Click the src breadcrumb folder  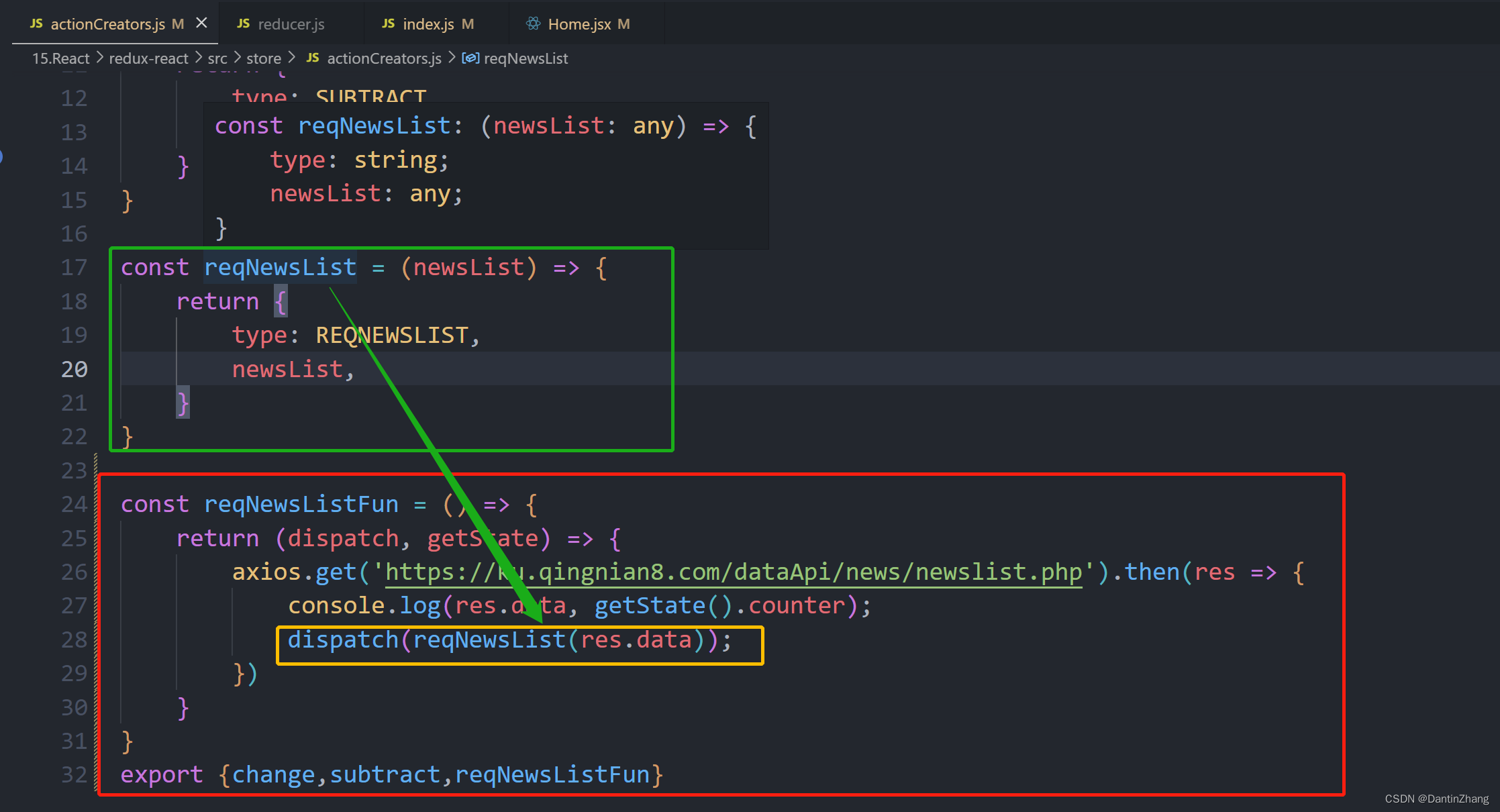coord(217,58)
